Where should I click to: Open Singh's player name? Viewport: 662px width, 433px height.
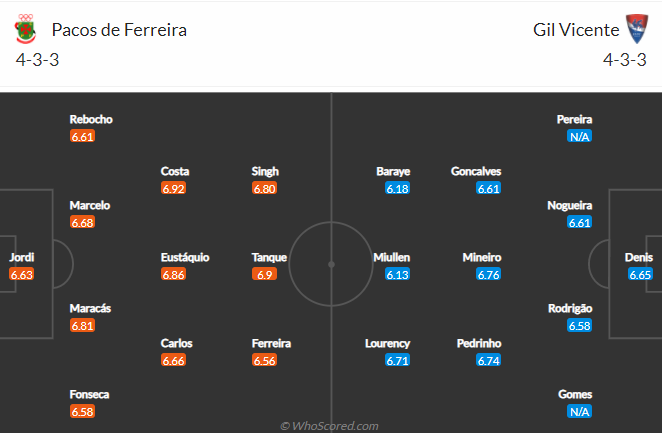[x=265, y=171]
